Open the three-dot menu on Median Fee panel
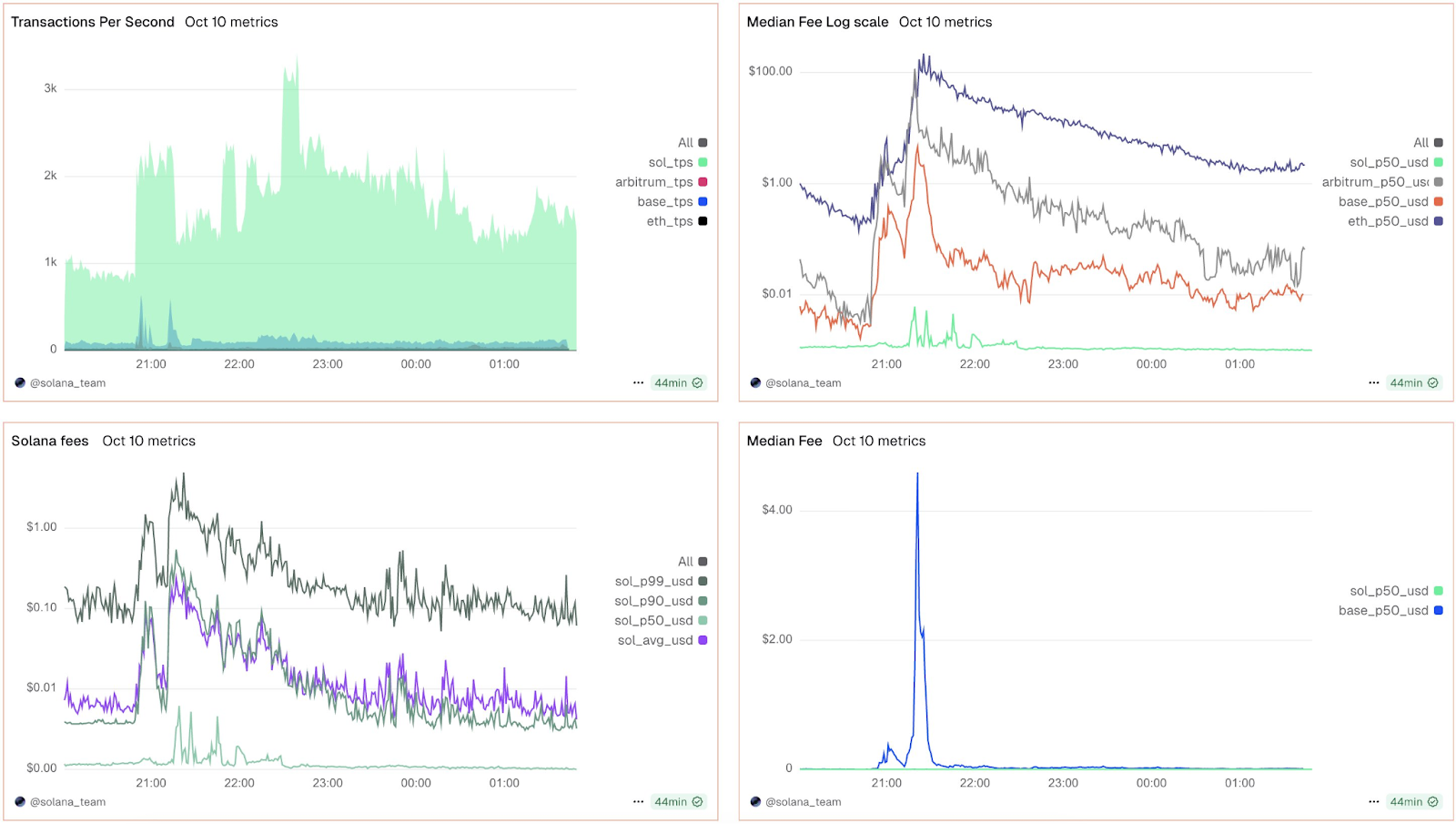 coord(1373,802)
